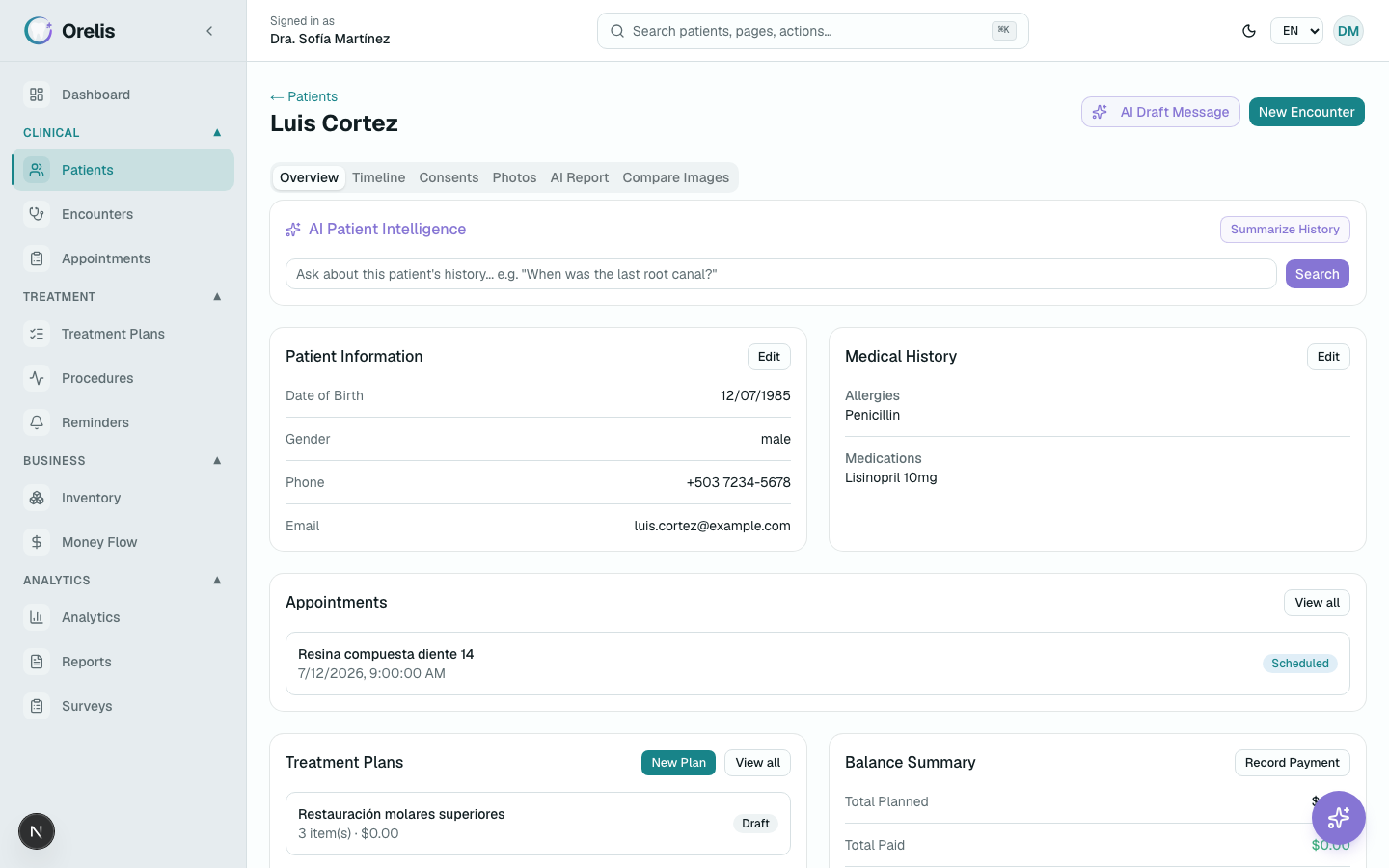Click the ⌘K shortcut badge

1003,31
